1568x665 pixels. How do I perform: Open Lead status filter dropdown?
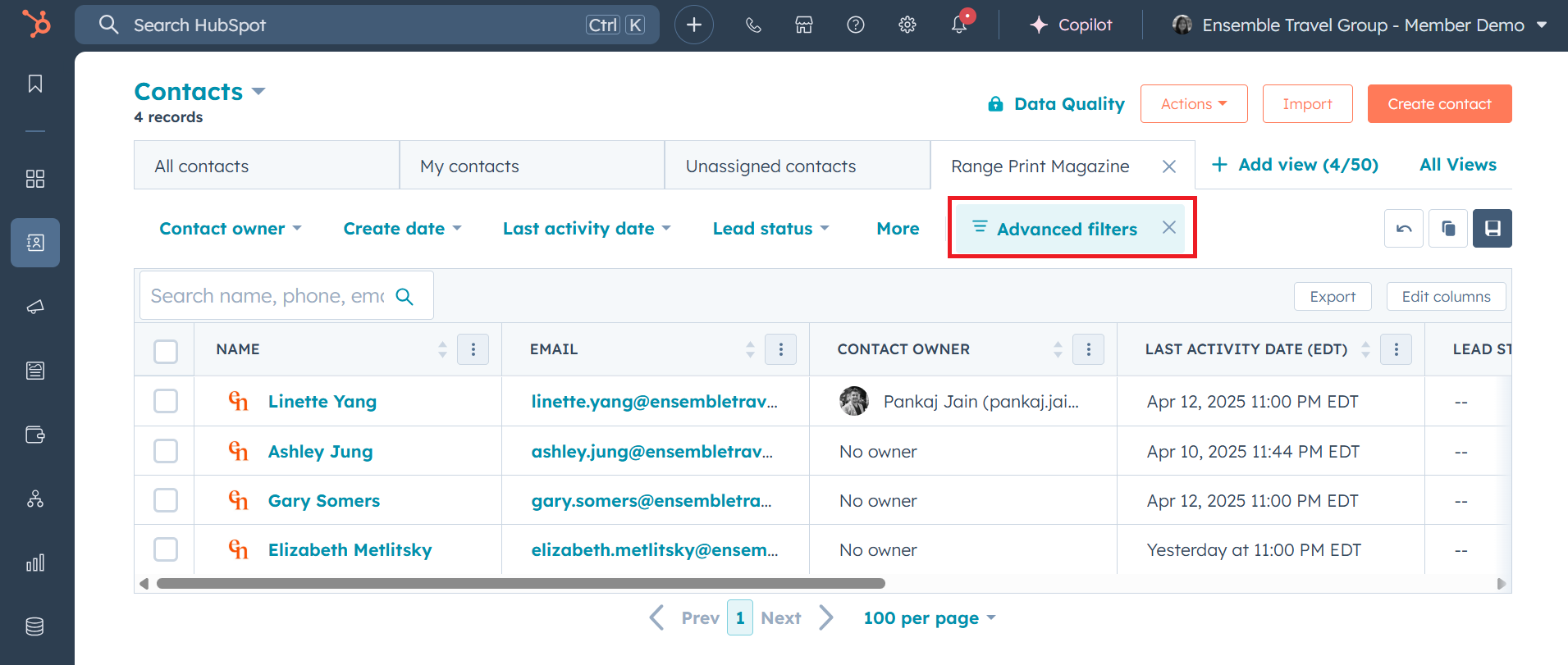coord(770,229)
